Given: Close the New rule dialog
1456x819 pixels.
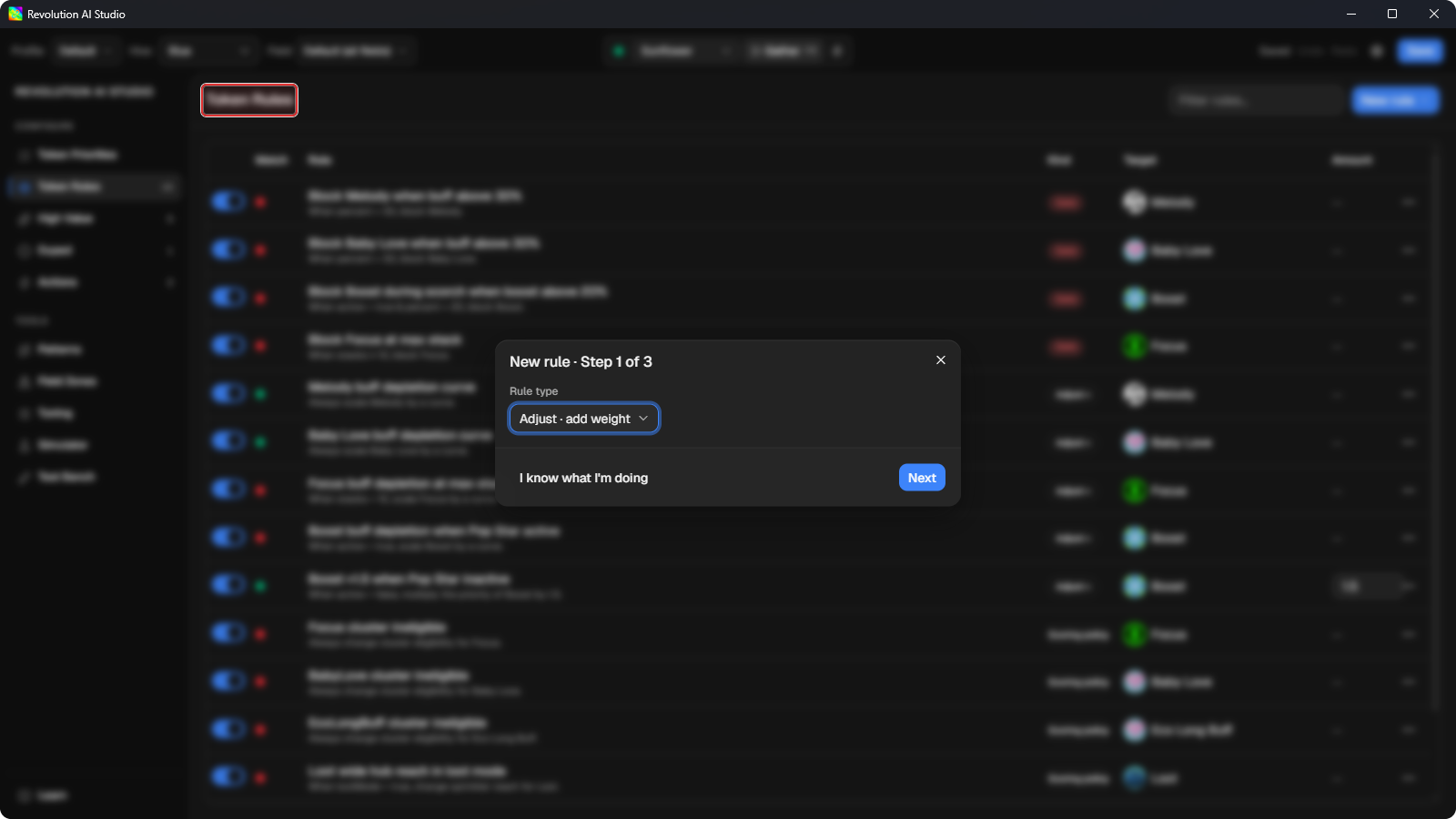Looking at the screenshot, I should pyautogui.click(x=941, y=360).
